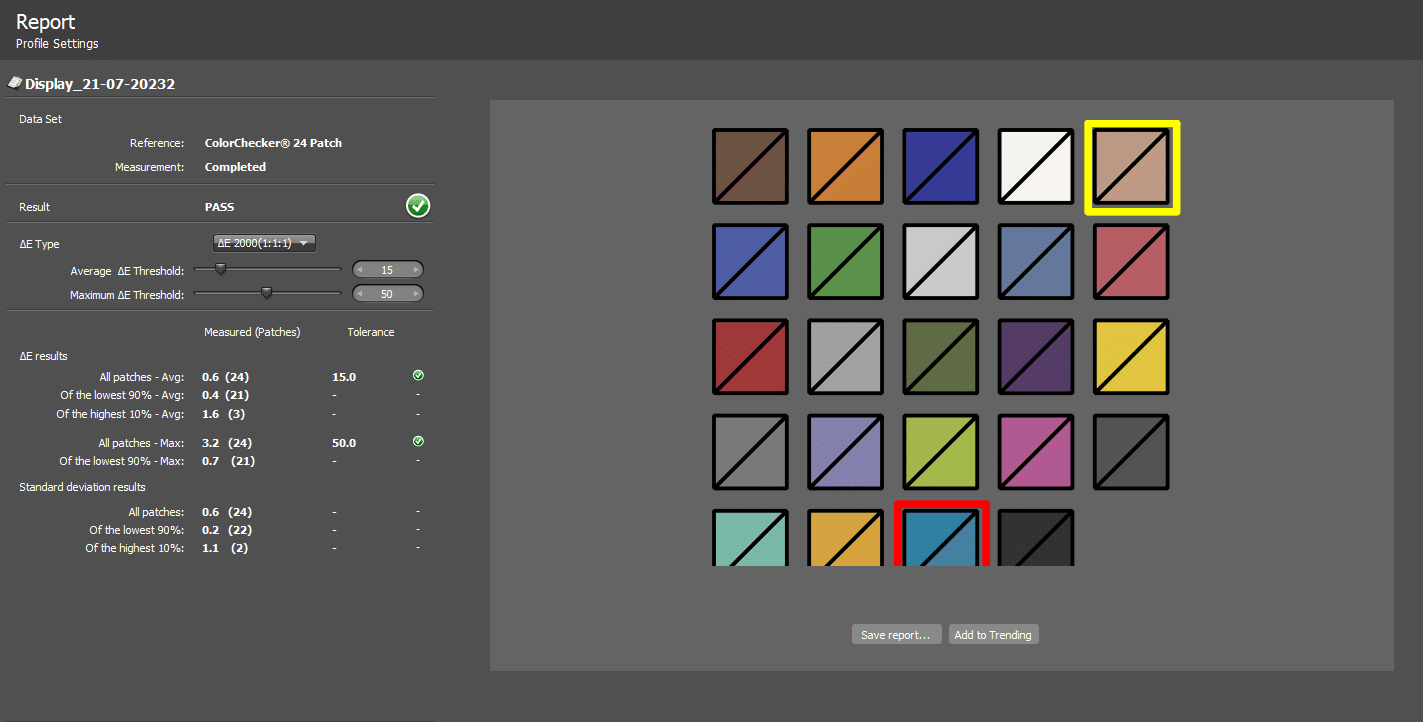Viewport: 1423px width, 722px height.
Task: Select the white color patch
Action: point(1036,167)
